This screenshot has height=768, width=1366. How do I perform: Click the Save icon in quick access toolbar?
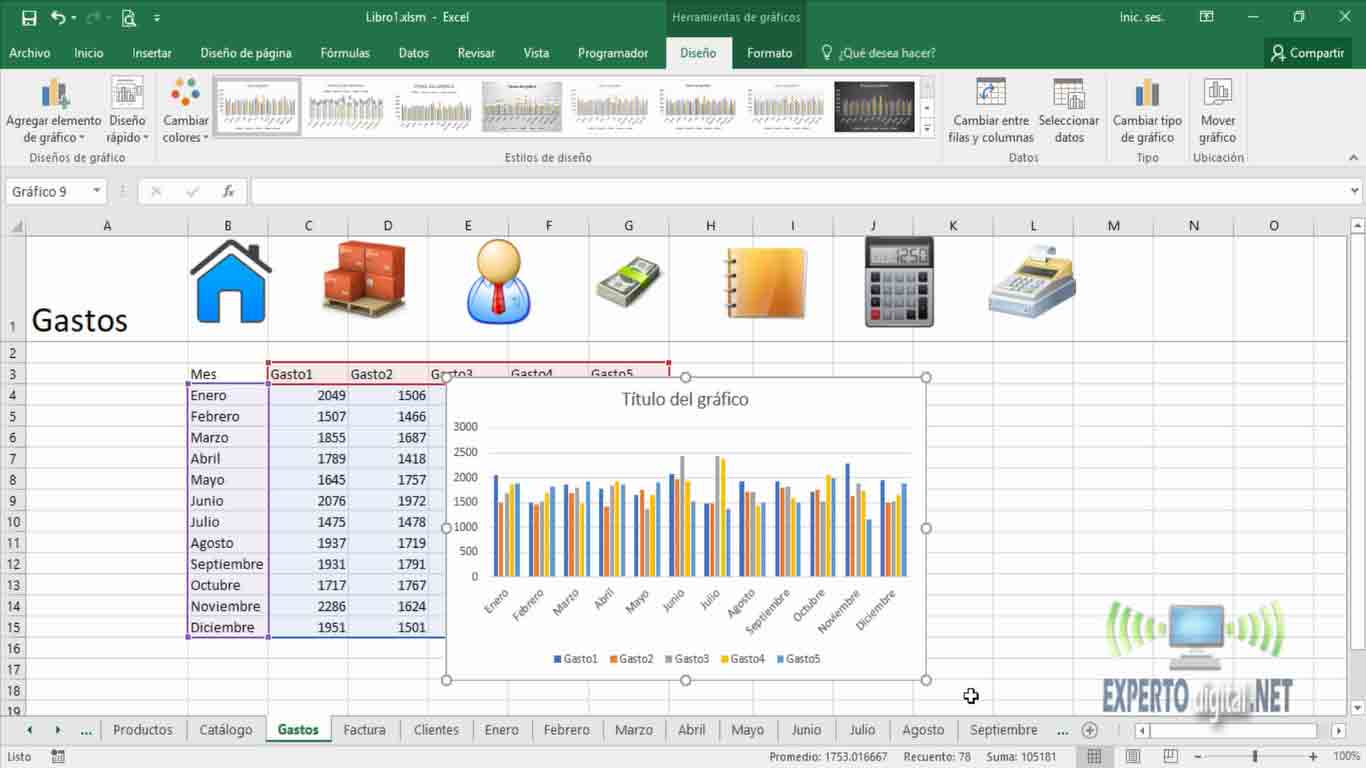[29, 17]
